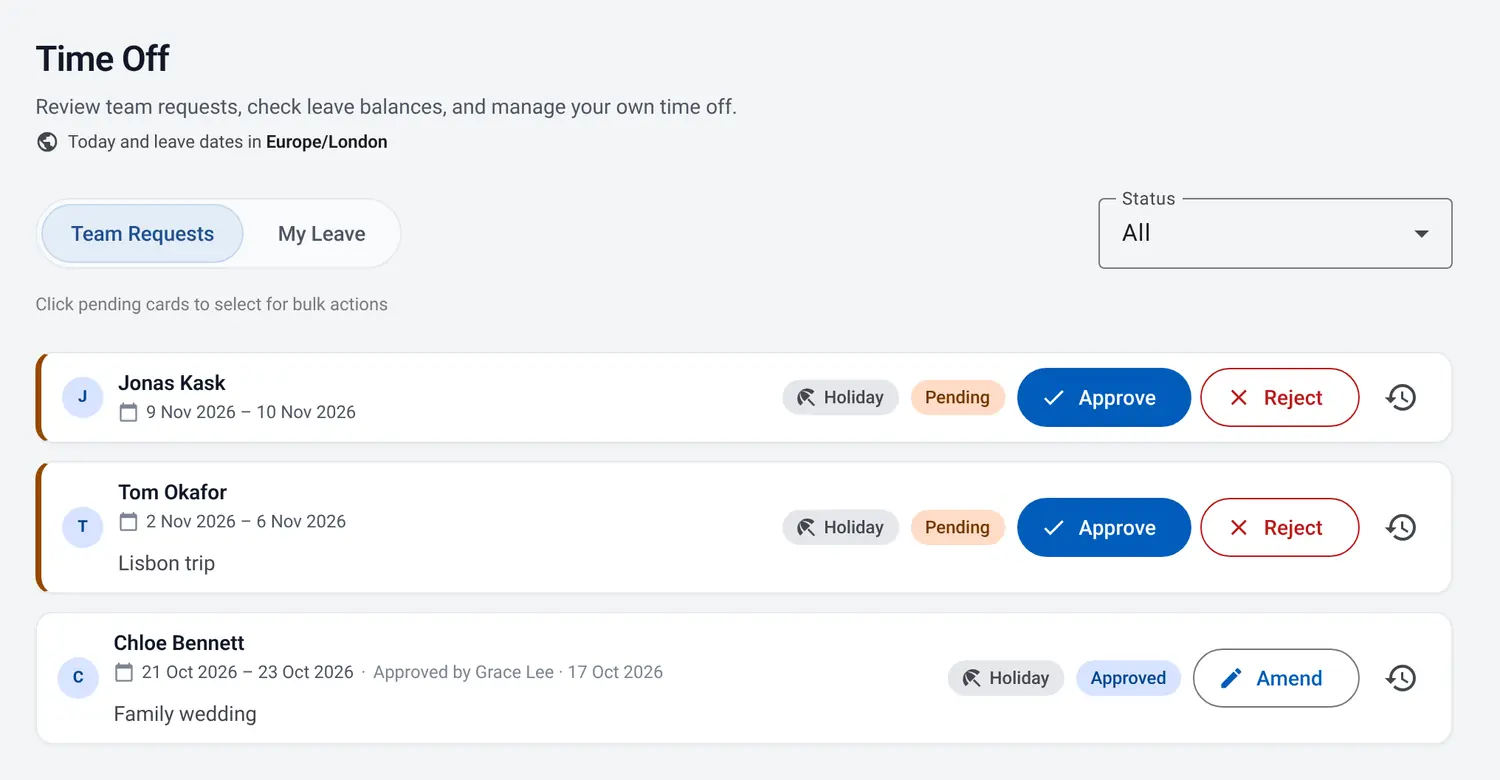
Task: Click the calendar icon in Jonas Kask's row
Action: [128, 412]
